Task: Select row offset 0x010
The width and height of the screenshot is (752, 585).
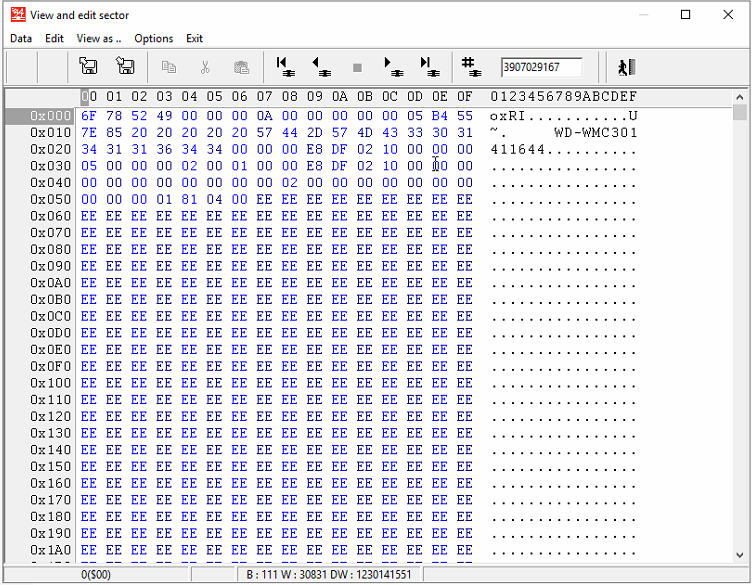Action: (x=50, y=133)
